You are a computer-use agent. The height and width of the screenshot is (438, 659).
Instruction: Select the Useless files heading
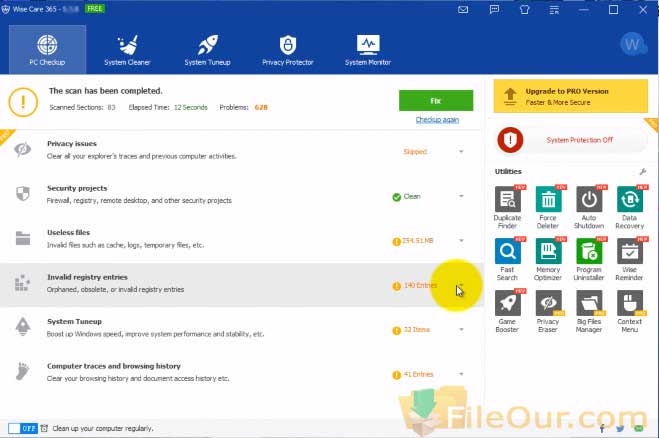(69, 232)
